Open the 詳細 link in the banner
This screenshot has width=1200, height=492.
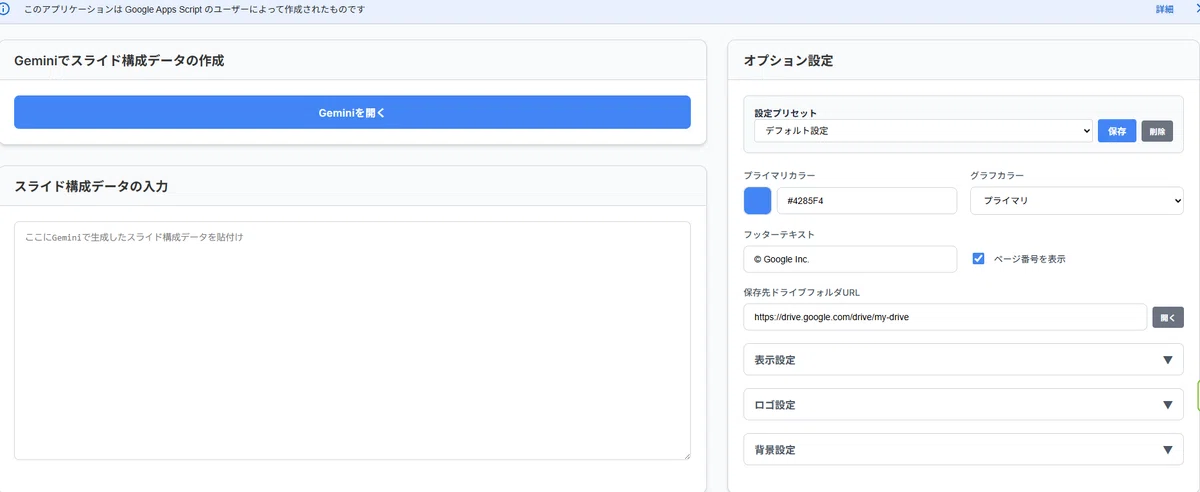click(x=1164, y=9)
